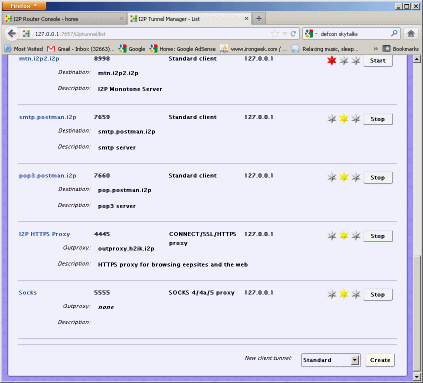Click the Reload page icon in address bar

pos(293,34)
